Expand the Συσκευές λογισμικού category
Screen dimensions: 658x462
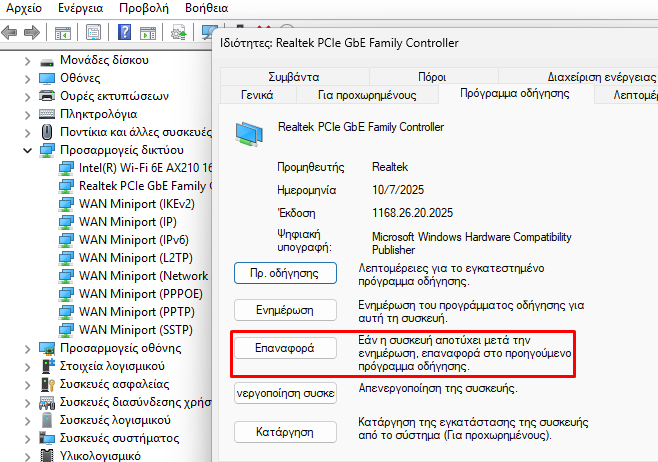click(27, 421)
